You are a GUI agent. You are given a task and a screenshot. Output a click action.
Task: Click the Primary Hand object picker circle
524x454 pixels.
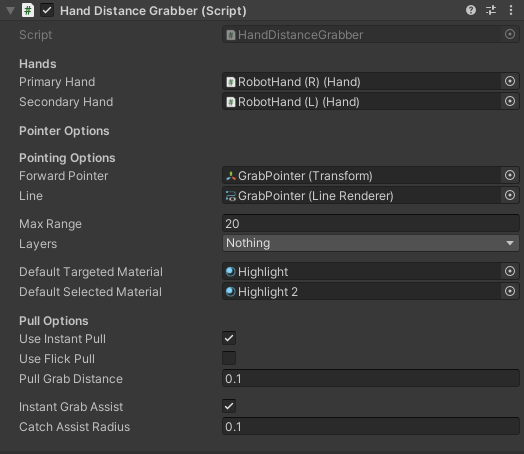coord(510,81)
